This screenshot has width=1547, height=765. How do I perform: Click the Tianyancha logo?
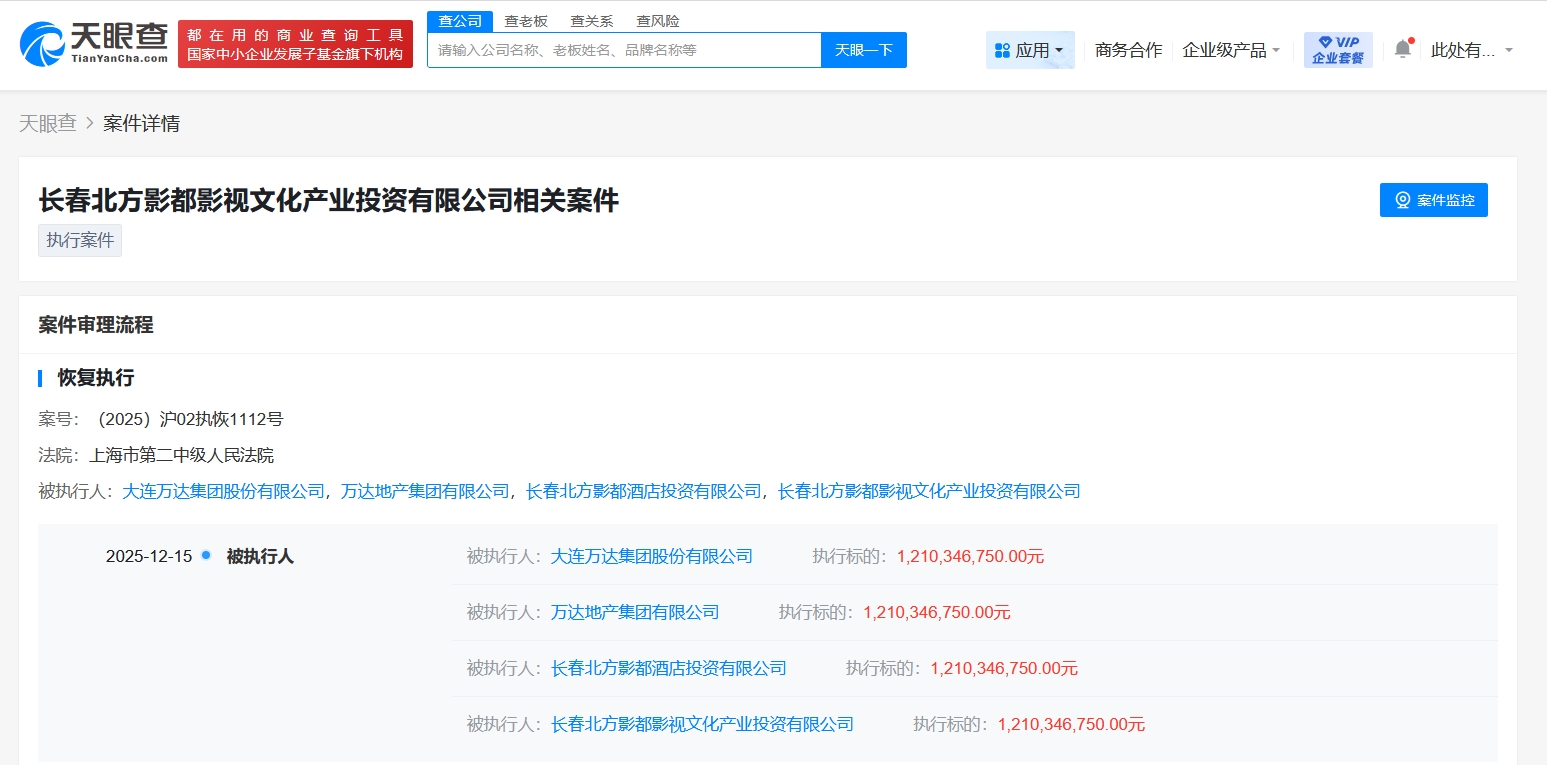pos(94,43)
